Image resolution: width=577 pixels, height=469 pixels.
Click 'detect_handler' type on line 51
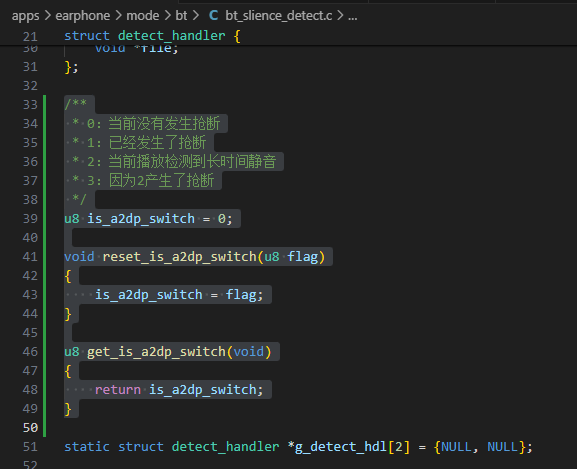coord(225,447)
